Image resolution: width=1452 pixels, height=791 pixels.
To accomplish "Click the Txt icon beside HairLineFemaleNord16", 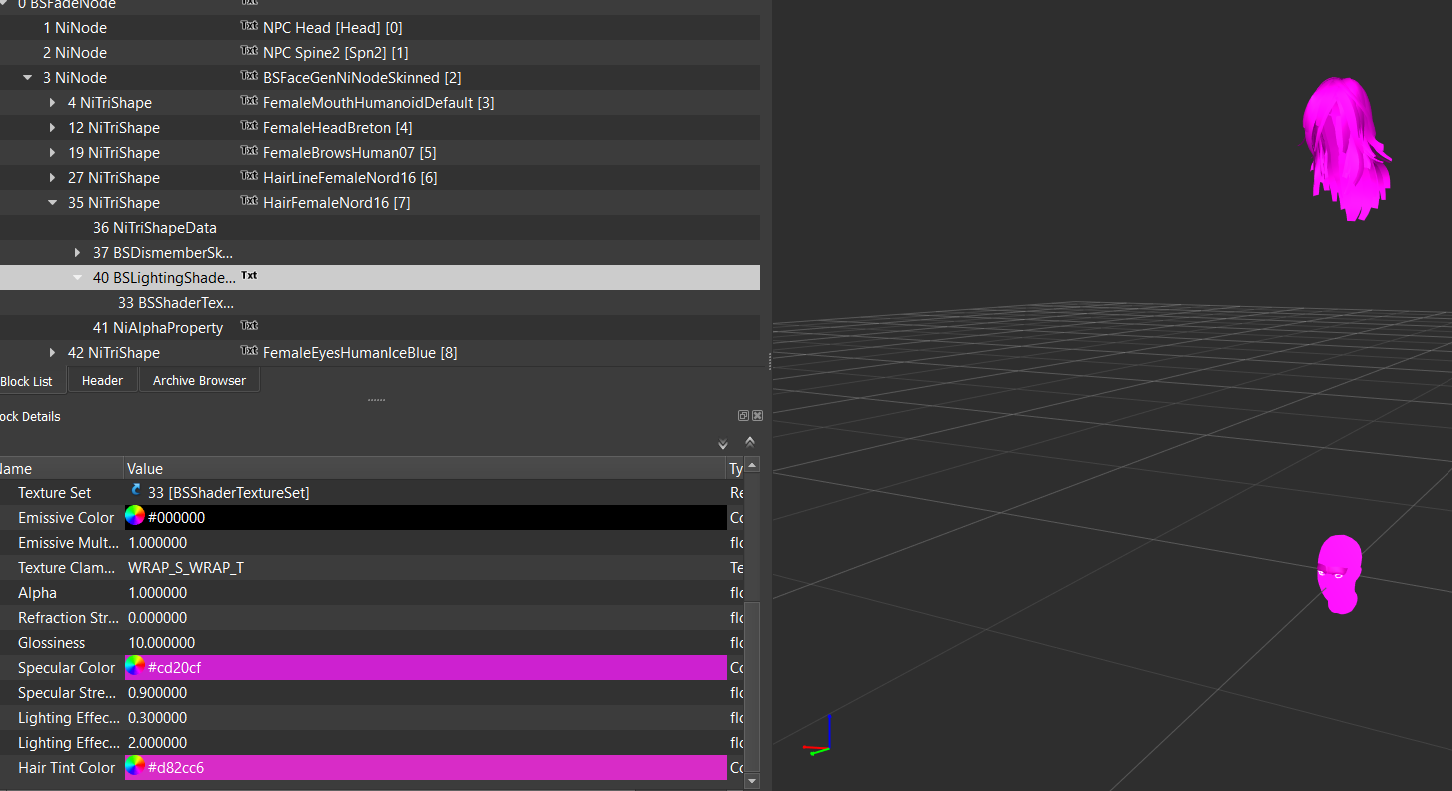I will [x=249, y=176].
